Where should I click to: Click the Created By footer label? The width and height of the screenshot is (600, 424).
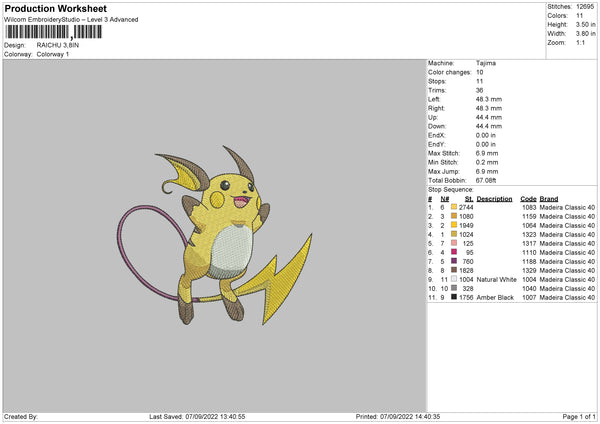pyautogui.click(x=21, y=417)
